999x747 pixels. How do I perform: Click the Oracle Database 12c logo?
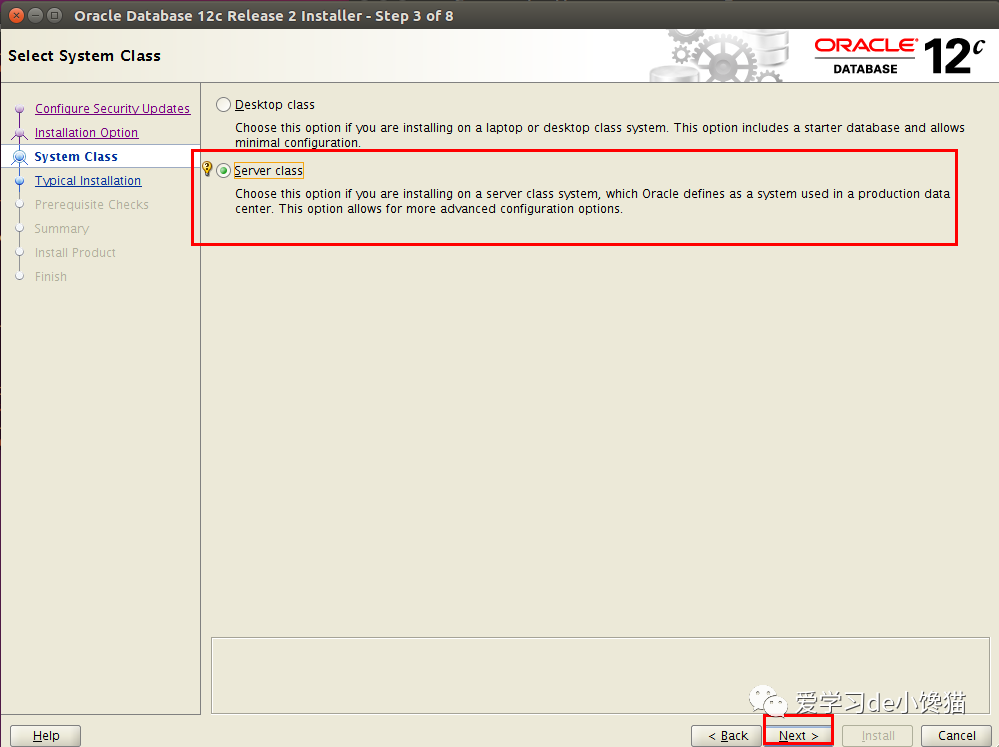[900, 56]
